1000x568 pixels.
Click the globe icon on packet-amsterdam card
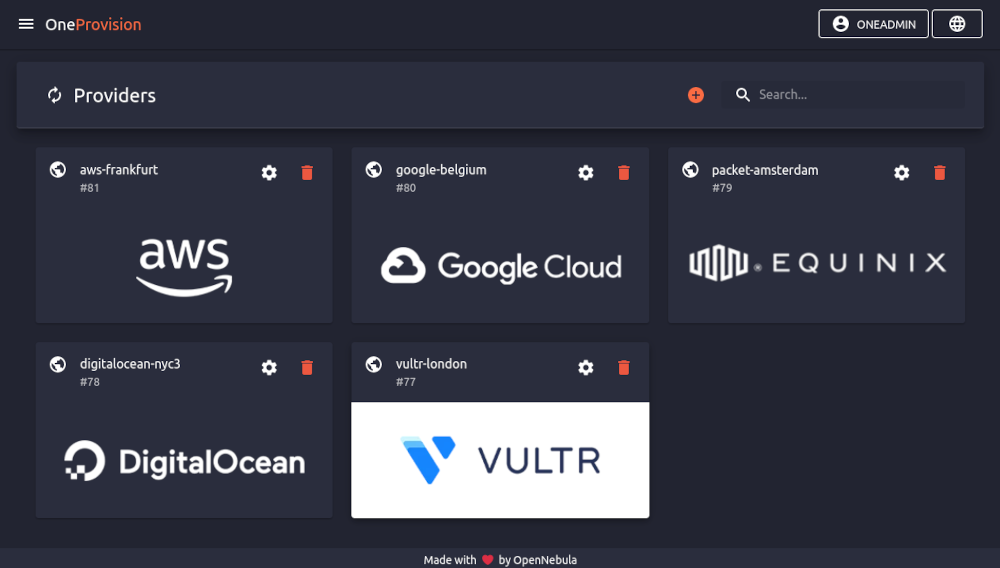[690, 170]
